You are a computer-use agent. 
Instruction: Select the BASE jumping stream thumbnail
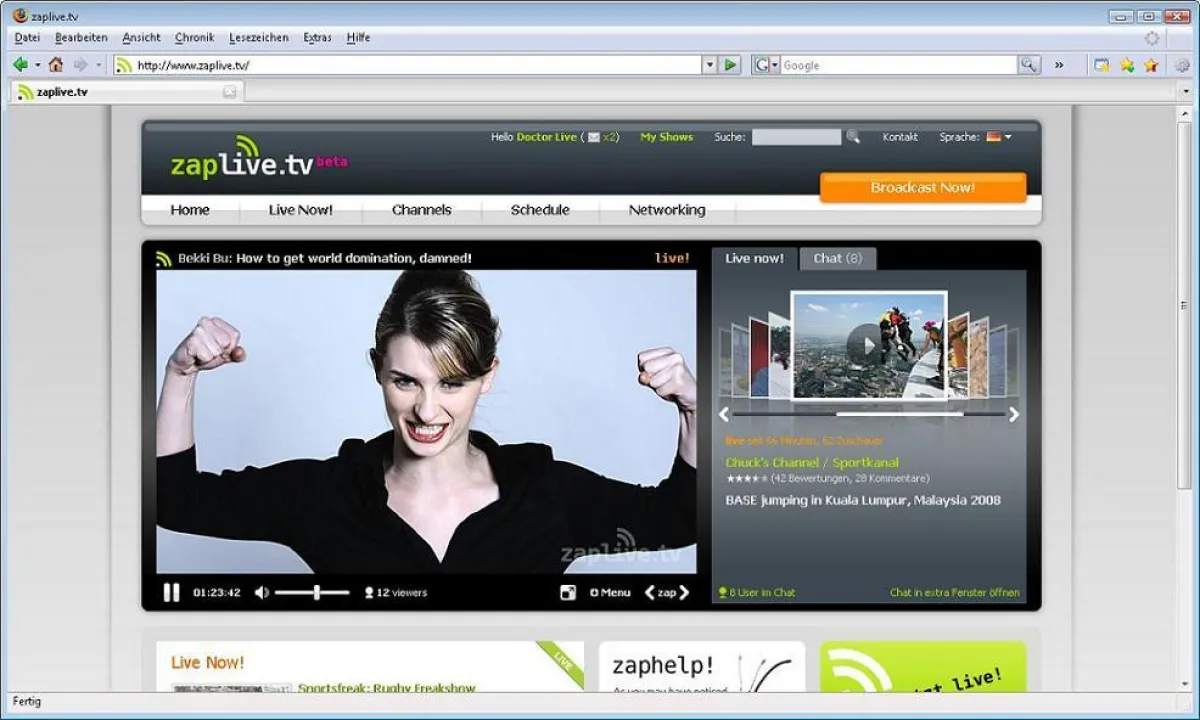pyautogui.click(x=868, y=347)
